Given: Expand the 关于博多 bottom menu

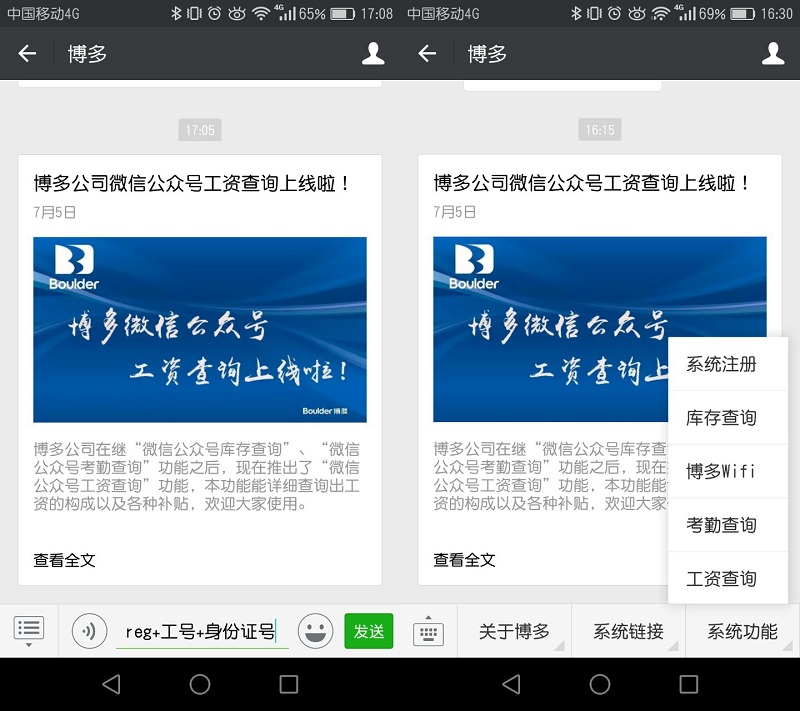Looking at the screenshot, I should [x=514, y=631].
